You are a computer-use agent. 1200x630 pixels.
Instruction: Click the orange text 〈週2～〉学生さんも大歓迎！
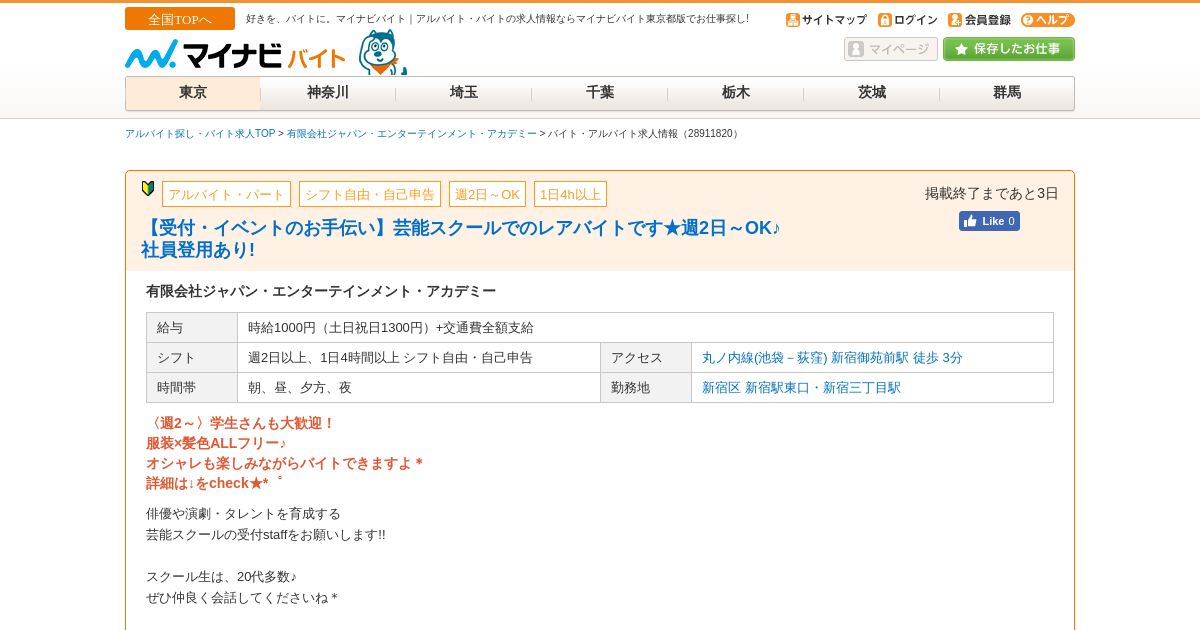[241, 423]
